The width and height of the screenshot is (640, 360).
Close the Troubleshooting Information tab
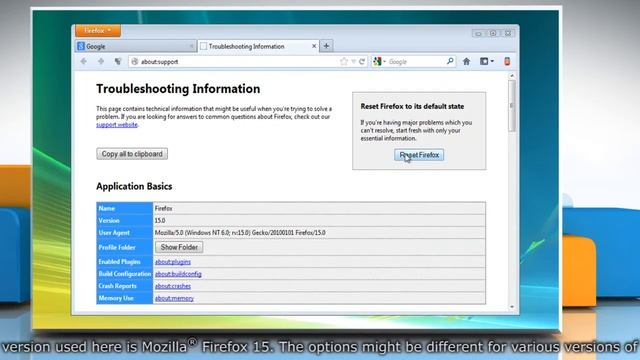pos(314,46)
